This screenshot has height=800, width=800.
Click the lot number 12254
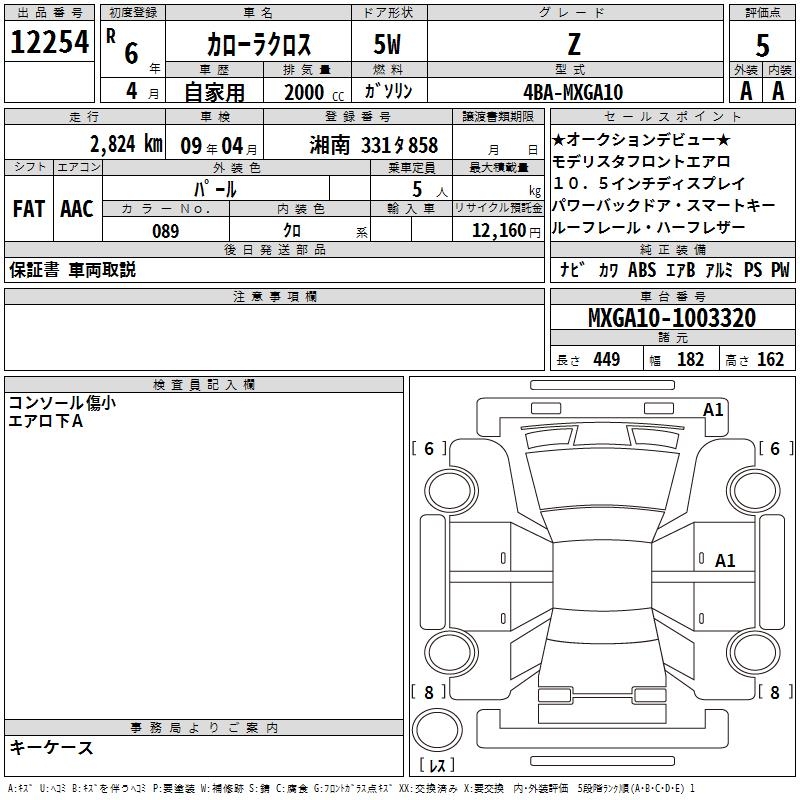(x=50, y=42)
